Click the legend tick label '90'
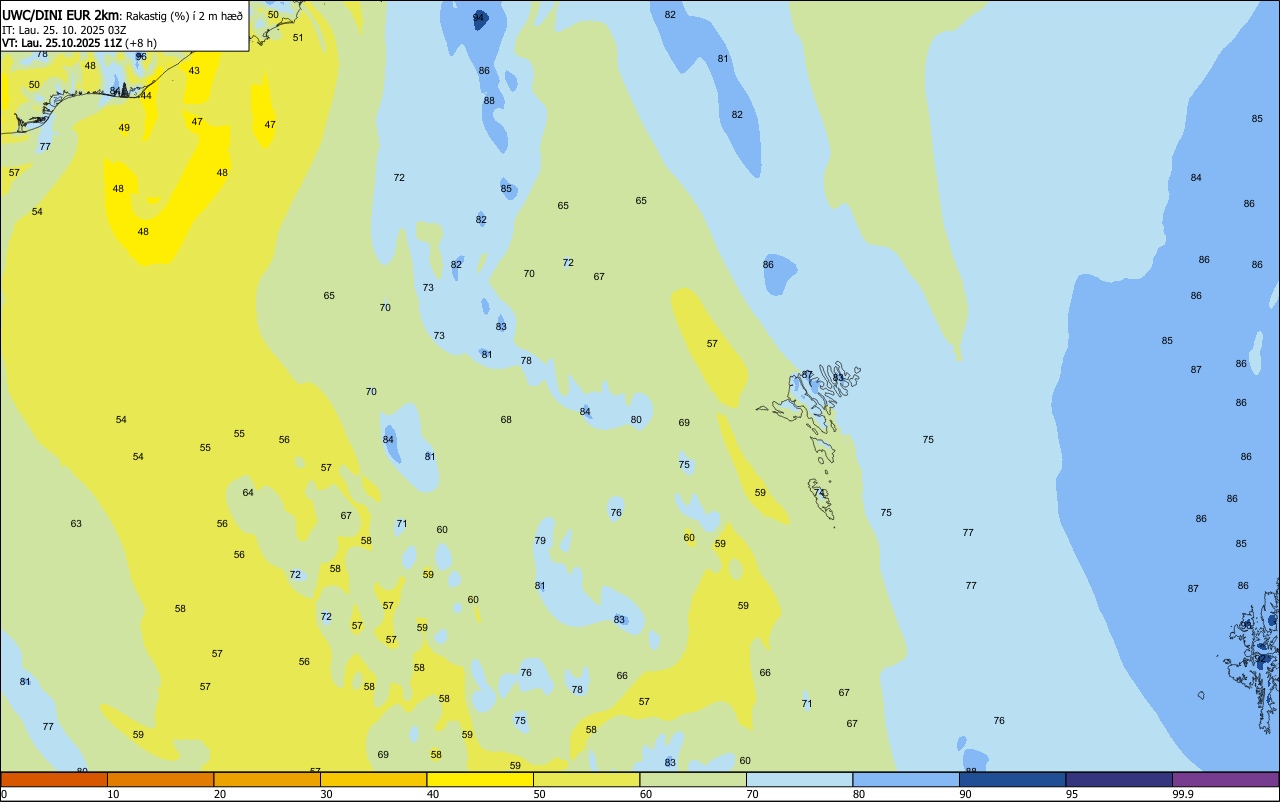This screenshot has height=802, width=1280. click(x=965, y=794)
